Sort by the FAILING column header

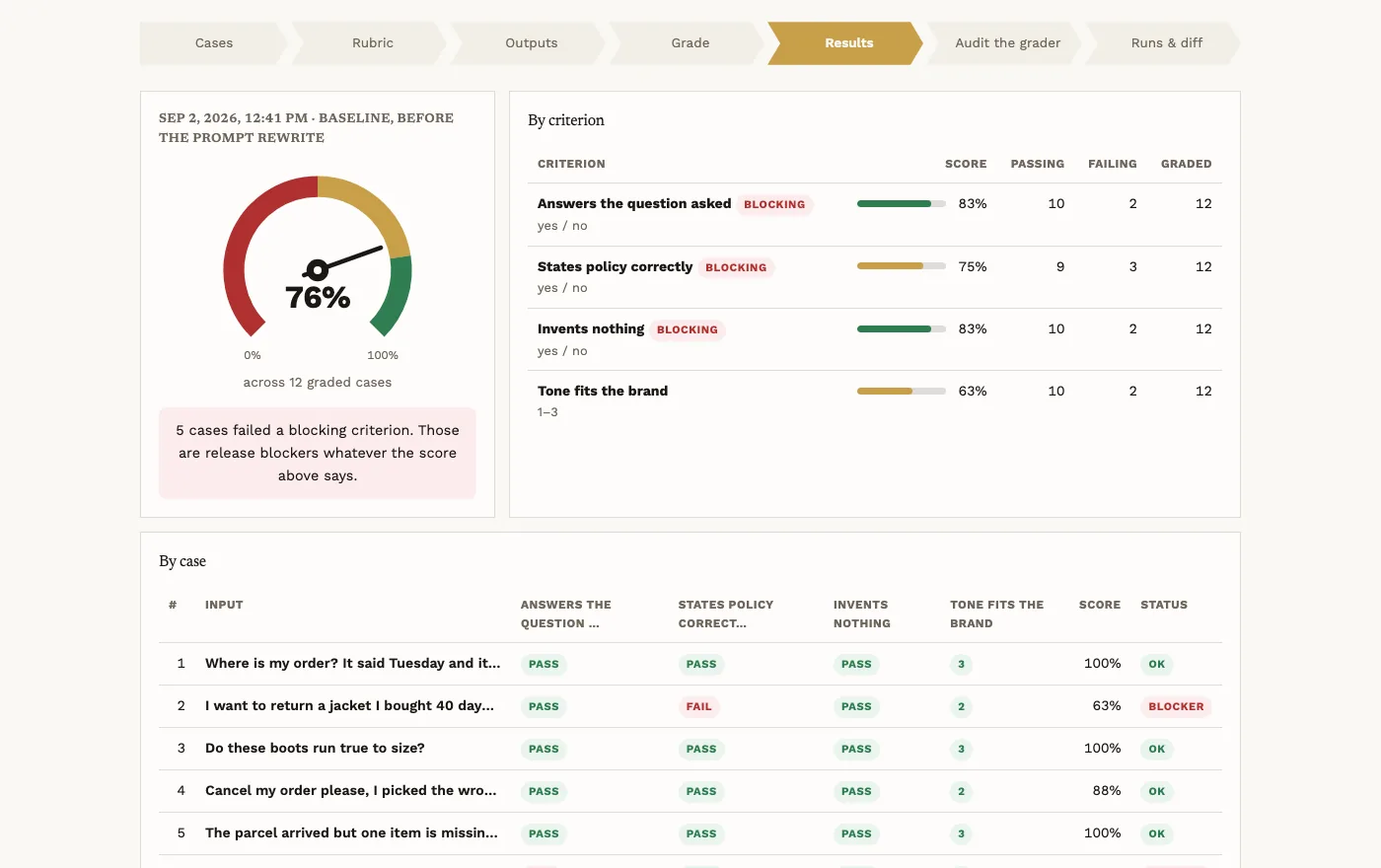1113,164
